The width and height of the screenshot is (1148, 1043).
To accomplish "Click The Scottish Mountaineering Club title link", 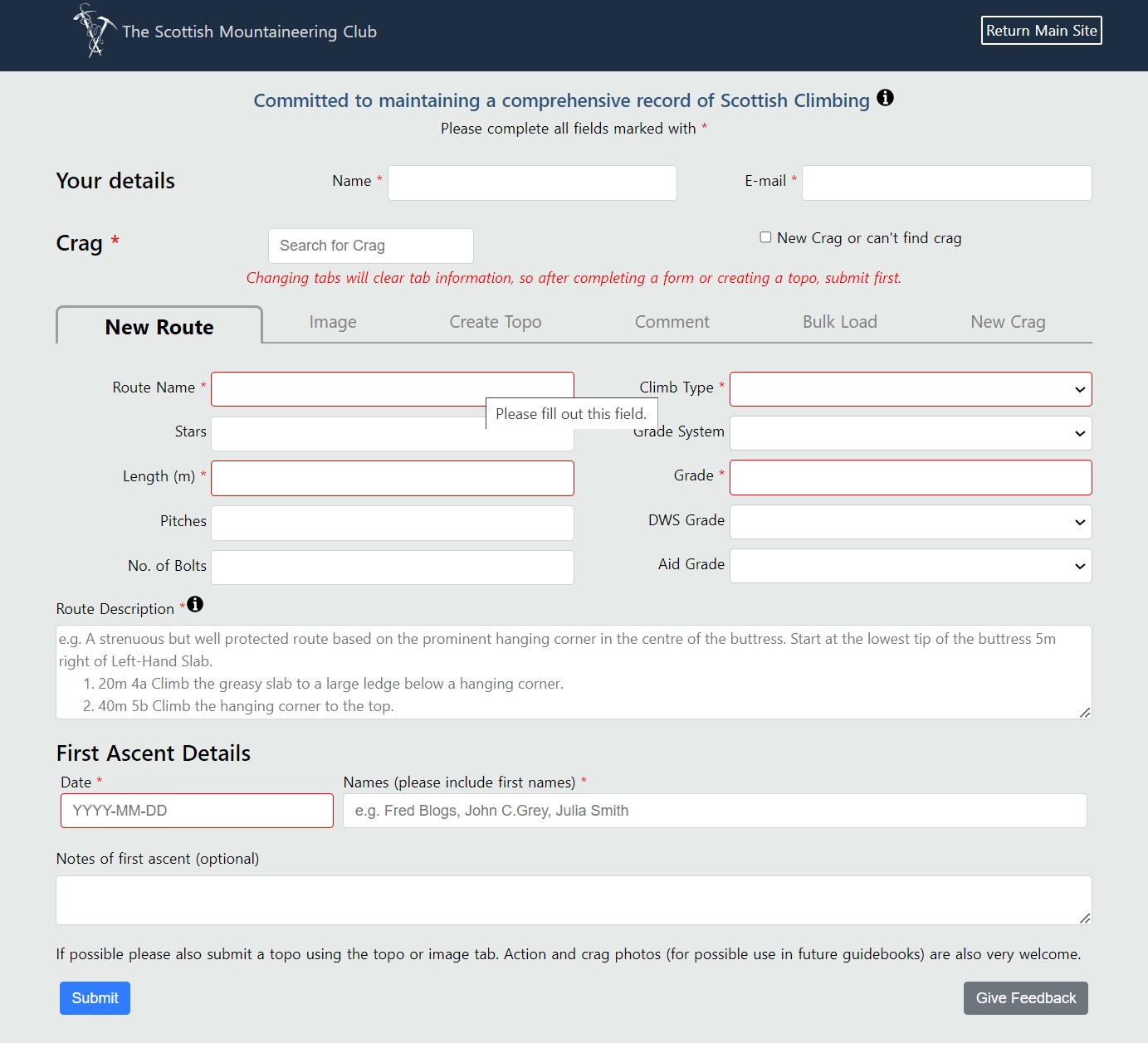I will 249,32.
